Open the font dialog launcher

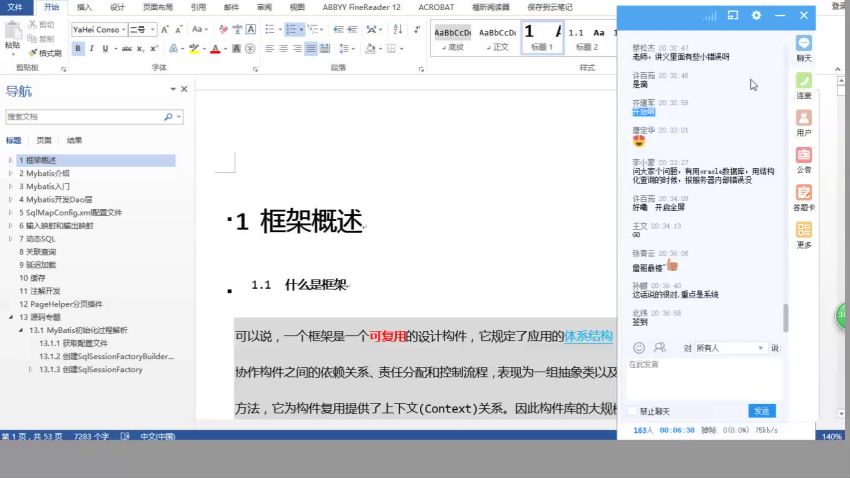tap(255, 69)
